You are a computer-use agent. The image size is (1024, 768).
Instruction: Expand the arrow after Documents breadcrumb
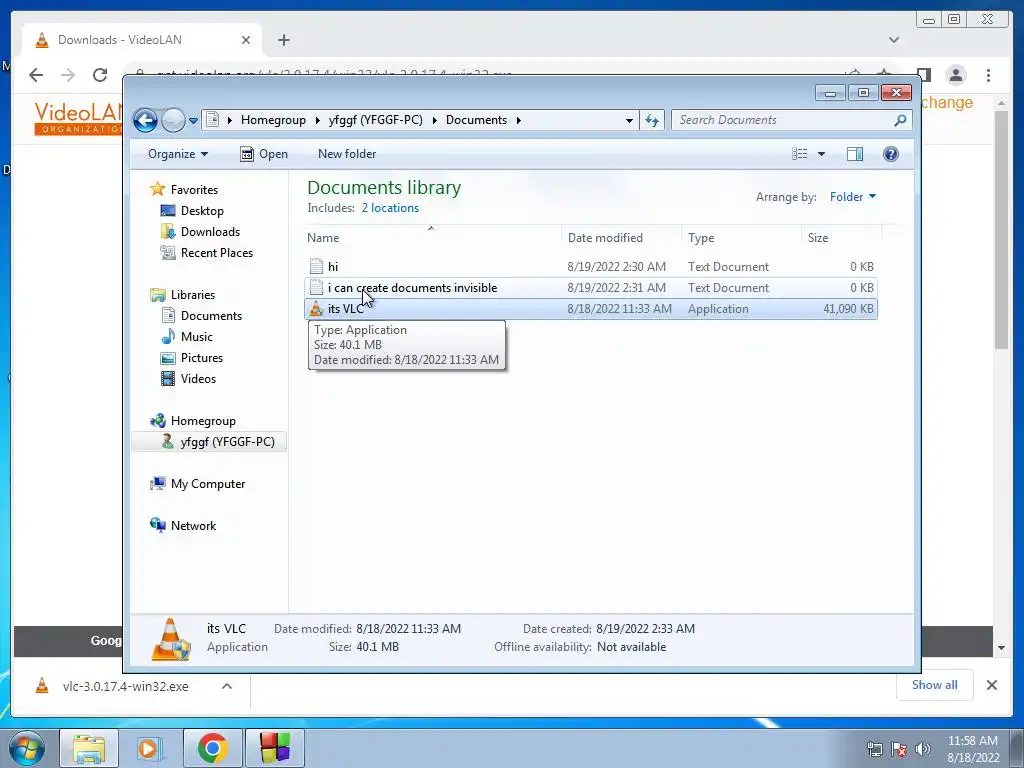pos(519,120)
